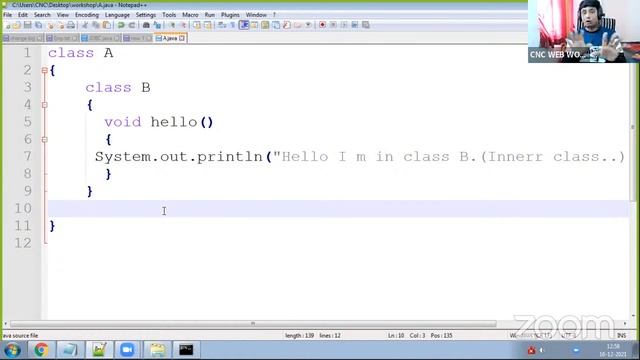Image resolution: width=640 pixels, height=360 pixels.
Task: Open the Run menu
Action: tap(210, 15)
